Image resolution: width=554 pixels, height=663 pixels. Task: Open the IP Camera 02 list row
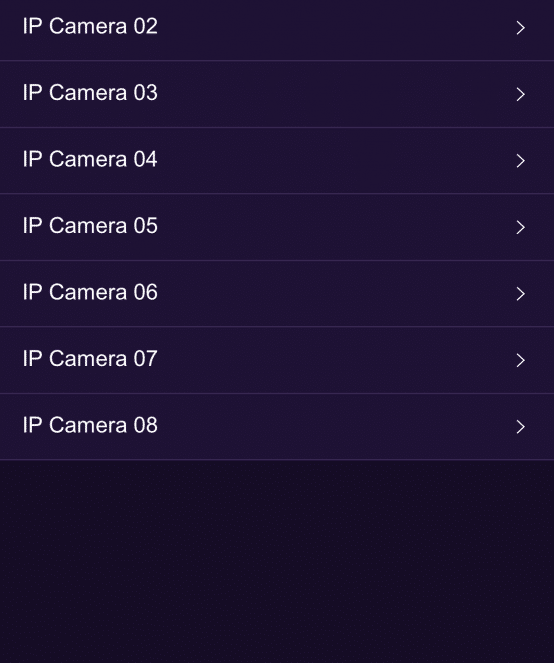click(x=277, y=30)
